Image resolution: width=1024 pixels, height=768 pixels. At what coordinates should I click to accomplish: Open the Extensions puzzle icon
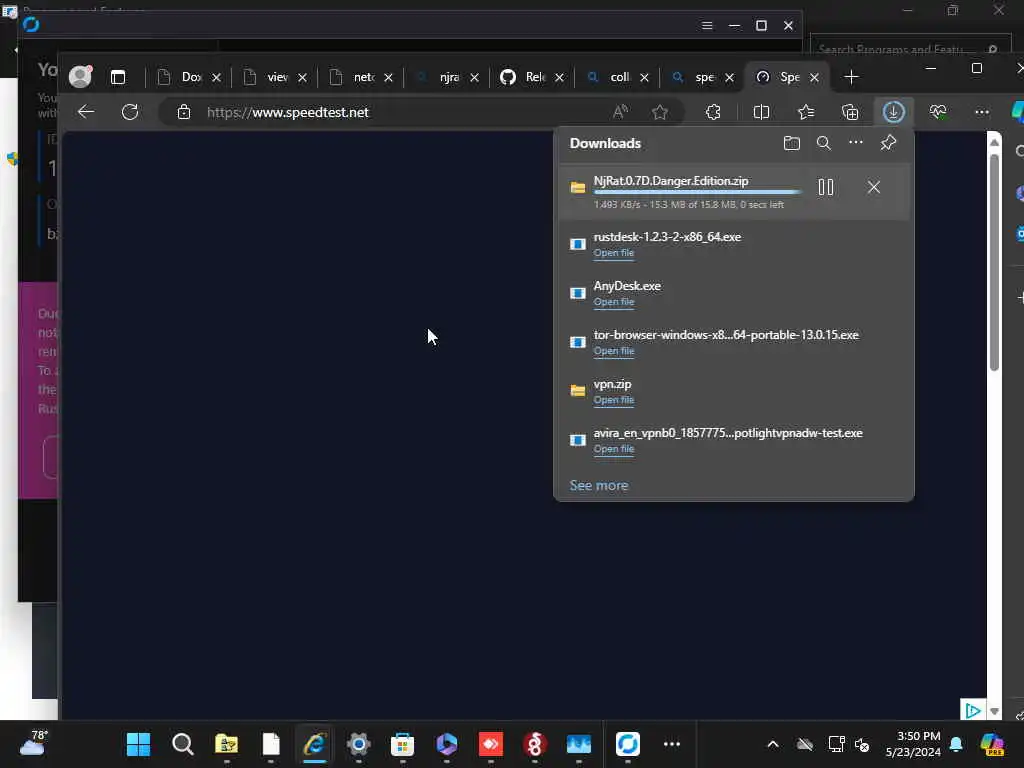[x=713, y=112]
